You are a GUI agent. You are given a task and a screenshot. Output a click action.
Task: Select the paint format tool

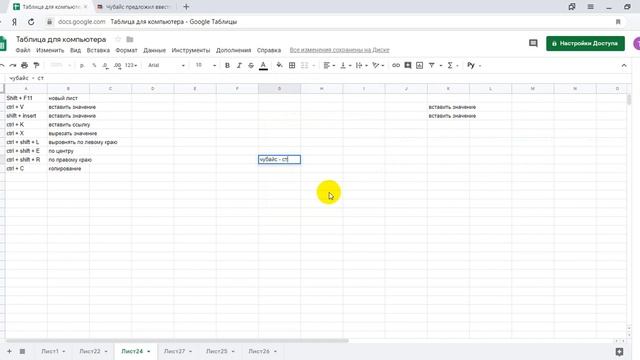tap(36, 65)
